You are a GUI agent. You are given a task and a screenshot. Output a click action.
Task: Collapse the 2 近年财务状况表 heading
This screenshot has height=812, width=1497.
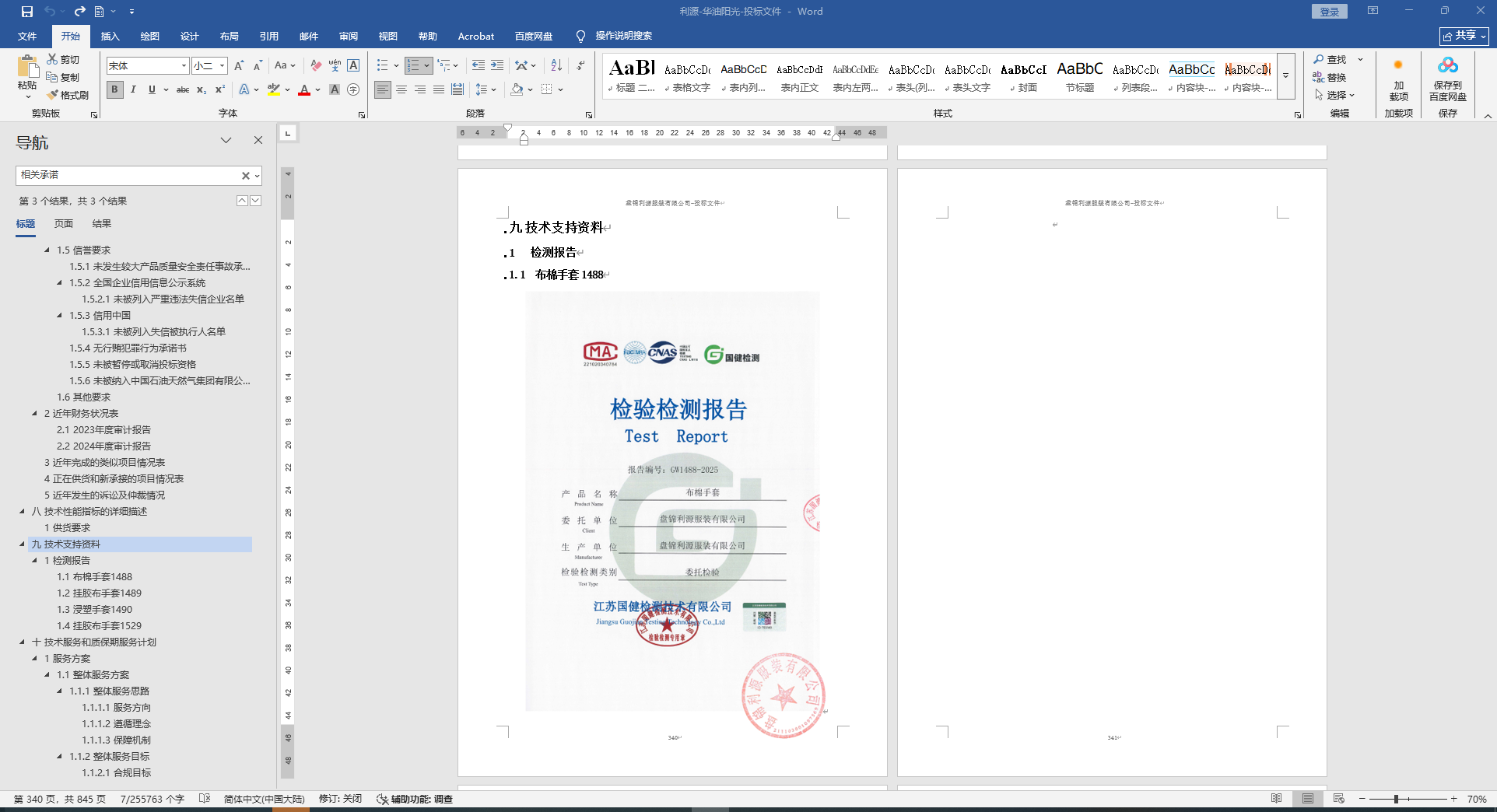click(x=34, y=414)
